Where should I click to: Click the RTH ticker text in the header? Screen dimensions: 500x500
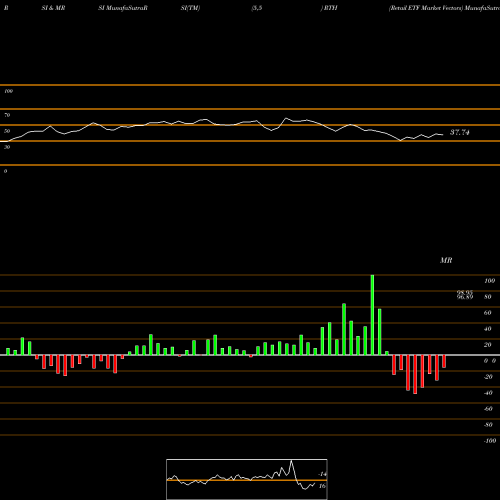point(331,8)
